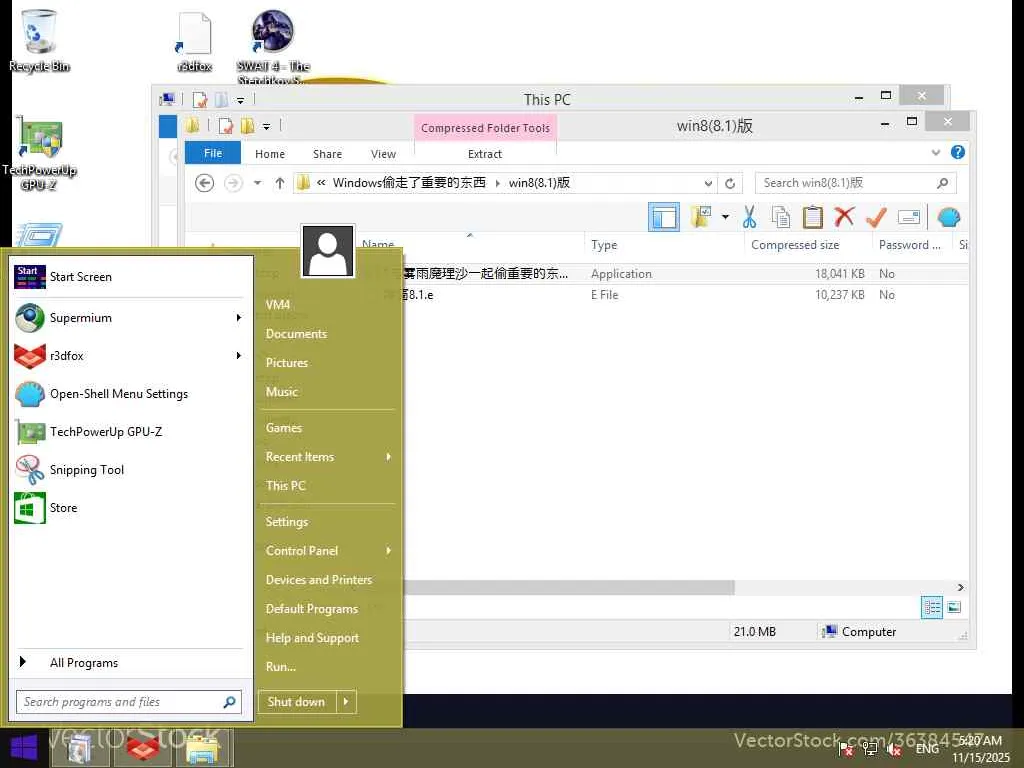Click the r3dfox taskbar icon
This screenshot has height=768, width=1024.
[142, 748]
